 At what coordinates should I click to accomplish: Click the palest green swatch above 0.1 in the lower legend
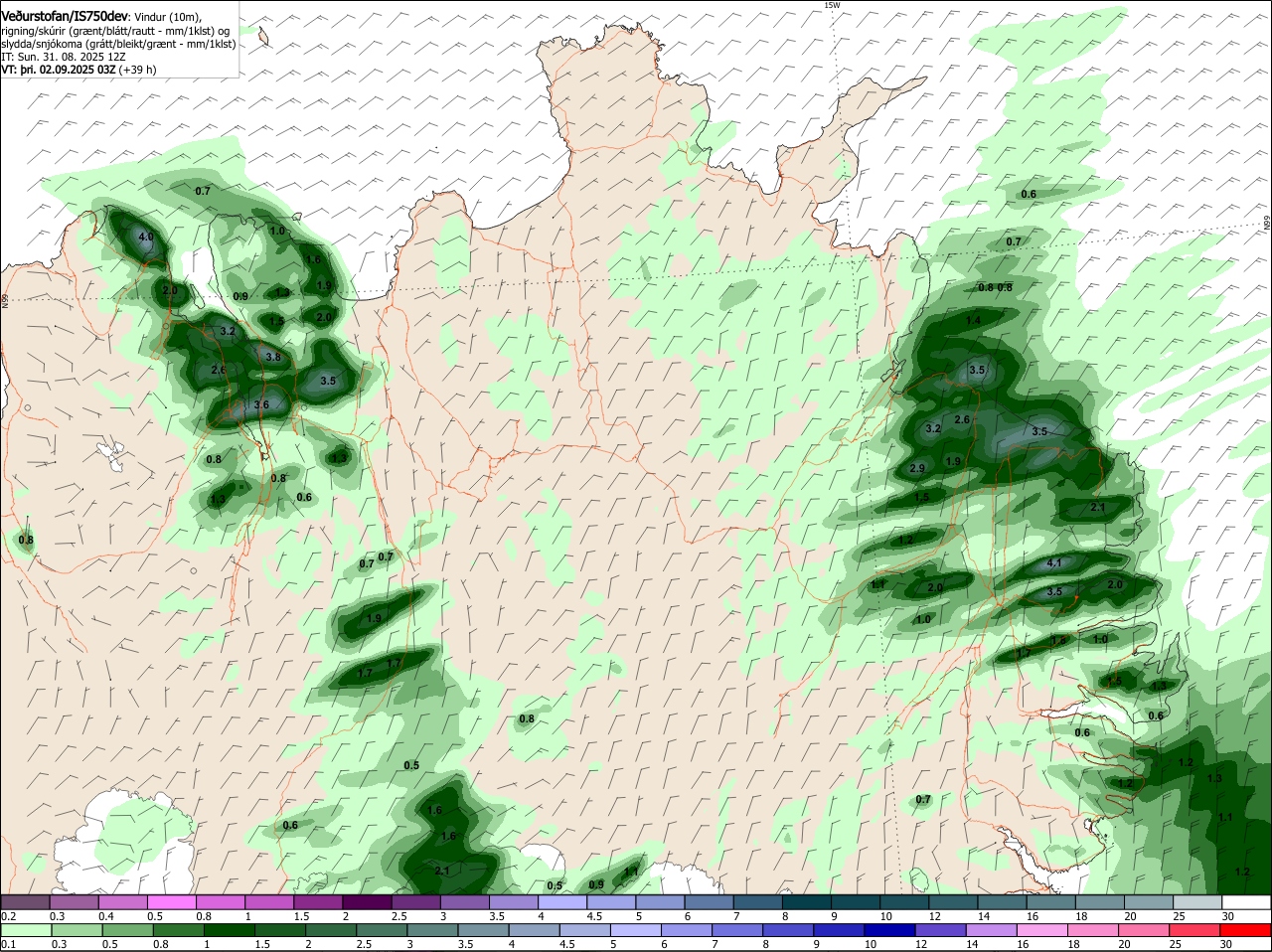click(x=26, y=930)
